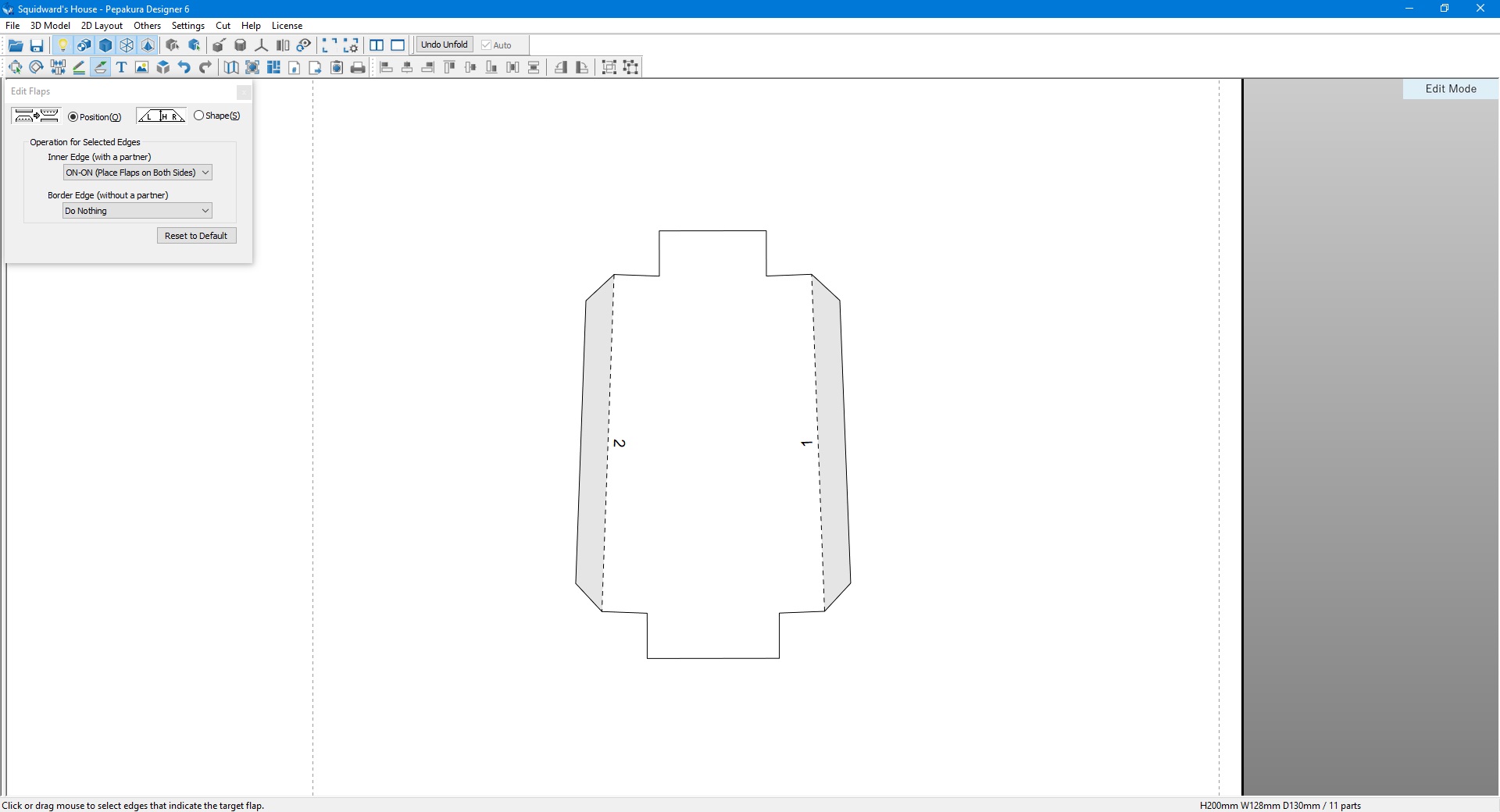The height and width of the screenshot is (812, 1500).
Task: Select the Position radio button
Action: click(x=73, y=117)
